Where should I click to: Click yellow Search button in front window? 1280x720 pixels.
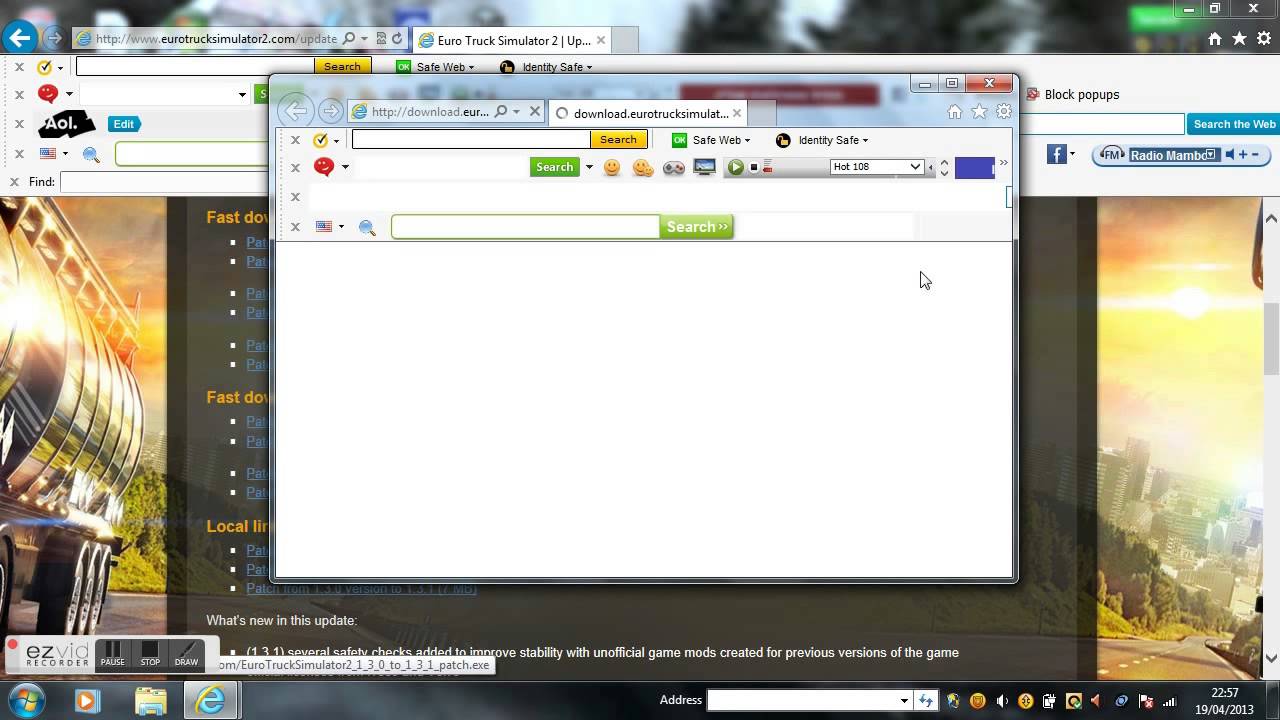tap(618, 140)
